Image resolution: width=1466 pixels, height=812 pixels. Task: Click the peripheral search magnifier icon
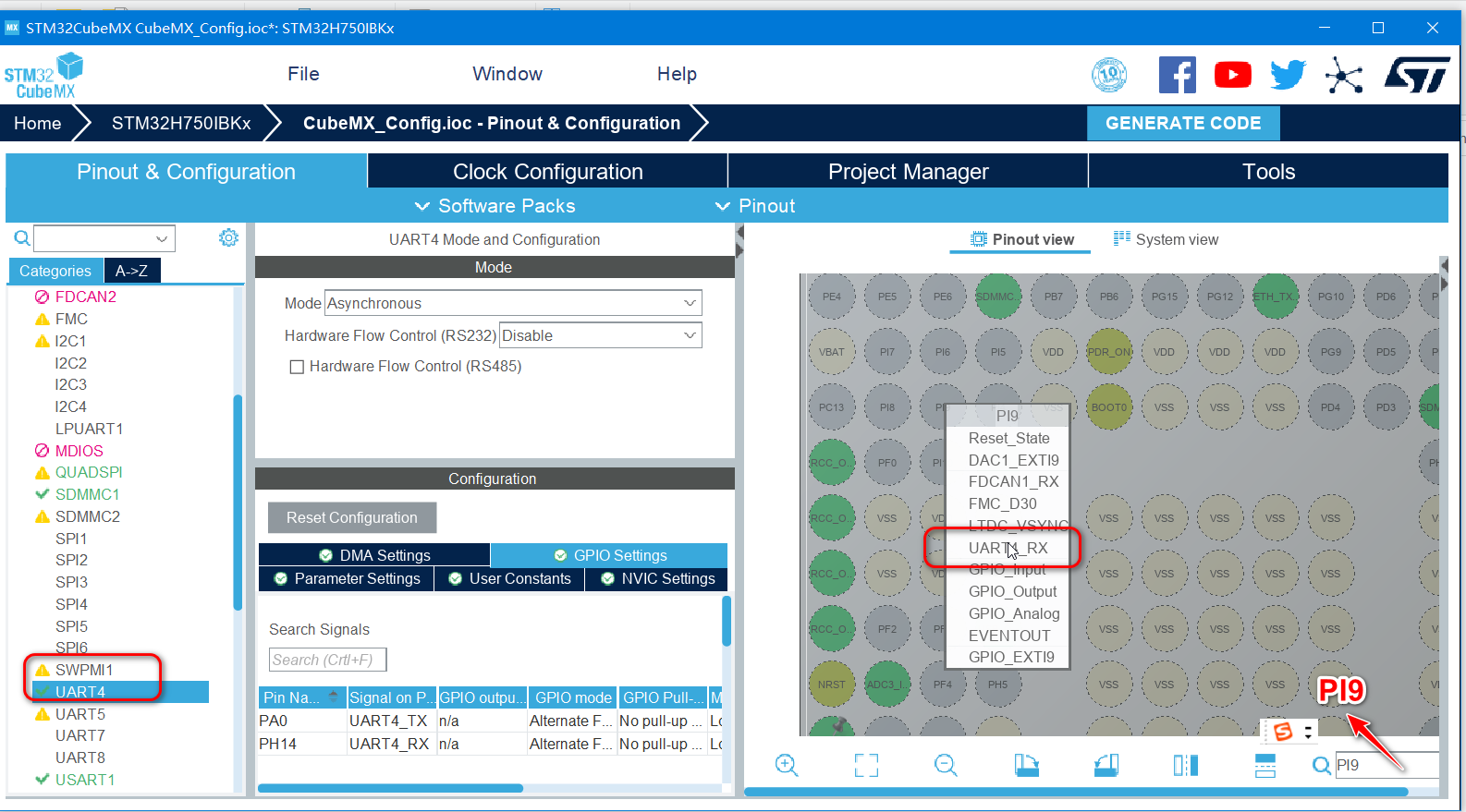click(x=22, y=238)
